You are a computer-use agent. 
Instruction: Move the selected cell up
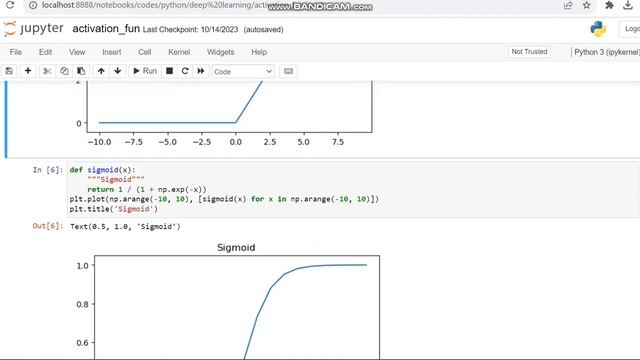click(101, 71)
